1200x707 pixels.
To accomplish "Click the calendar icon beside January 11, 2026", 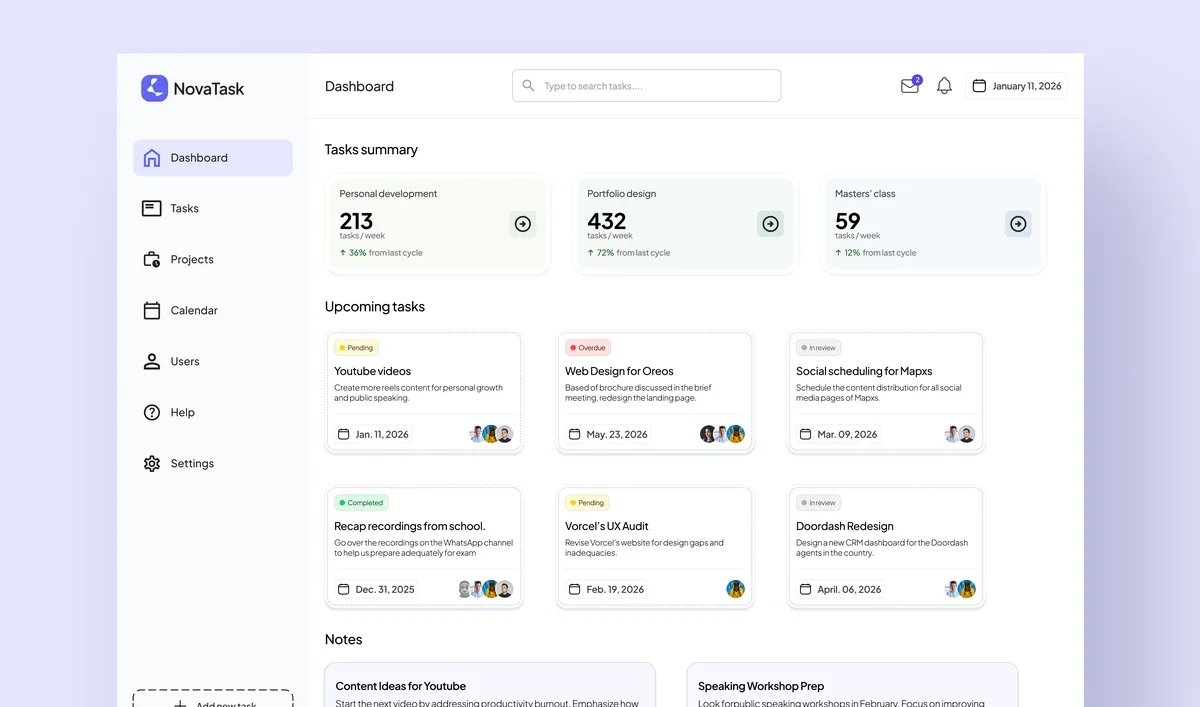I will point(979,86).
